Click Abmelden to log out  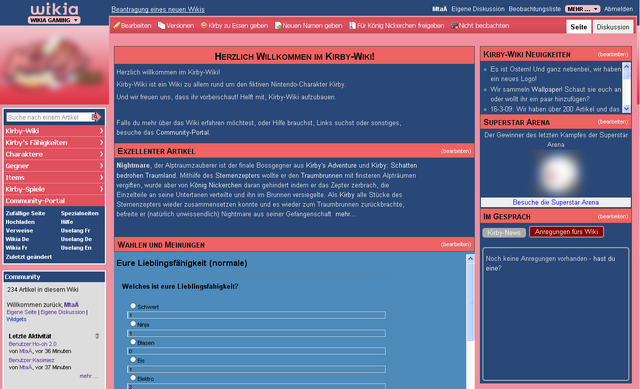[x=618, y=9]
